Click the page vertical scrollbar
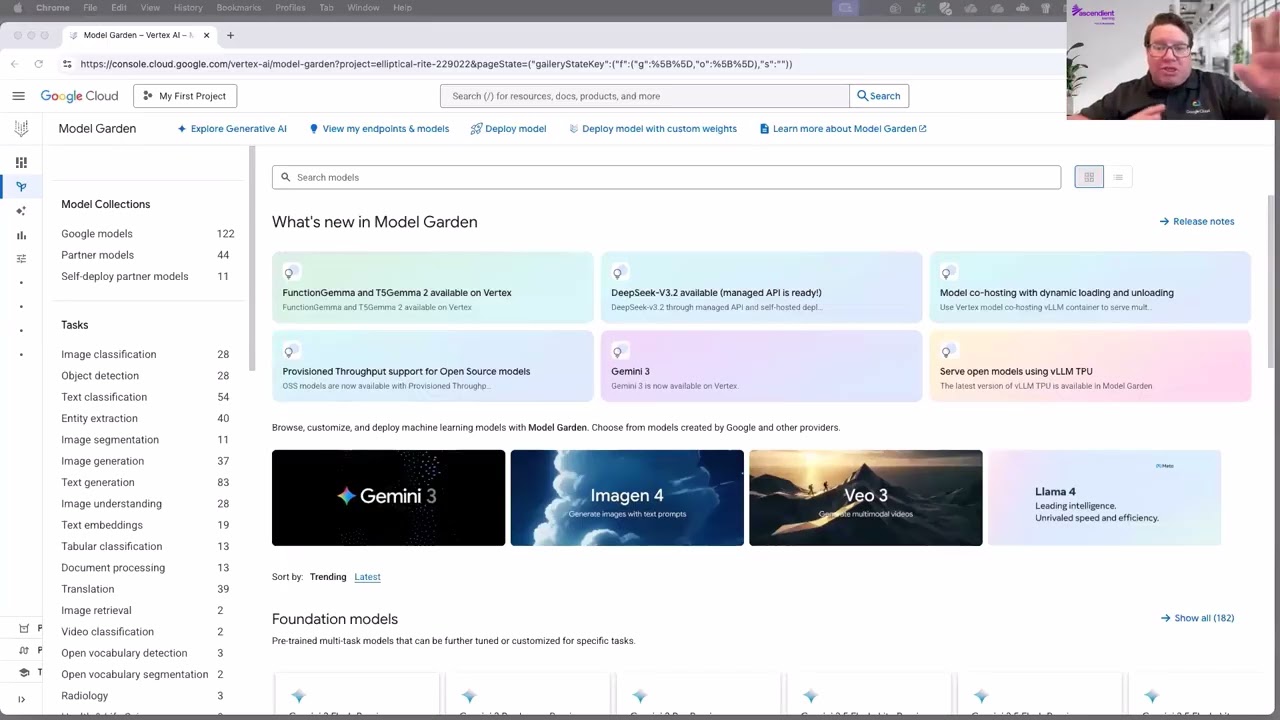1280x720 pixels. pyautogui.click(x=1273, y=280)
